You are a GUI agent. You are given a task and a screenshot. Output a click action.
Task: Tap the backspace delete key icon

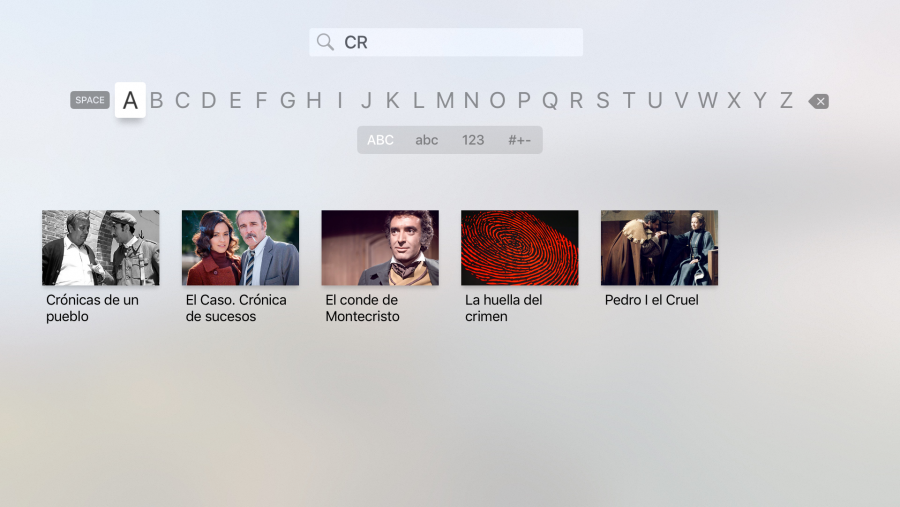coord(818,102)
